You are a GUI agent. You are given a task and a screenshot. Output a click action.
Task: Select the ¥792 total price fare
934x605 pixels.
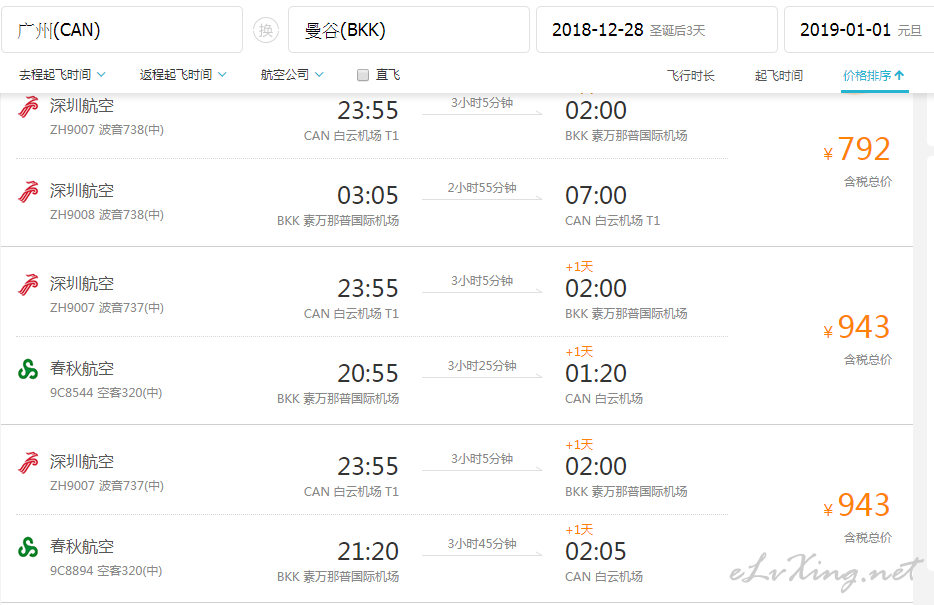858,149
